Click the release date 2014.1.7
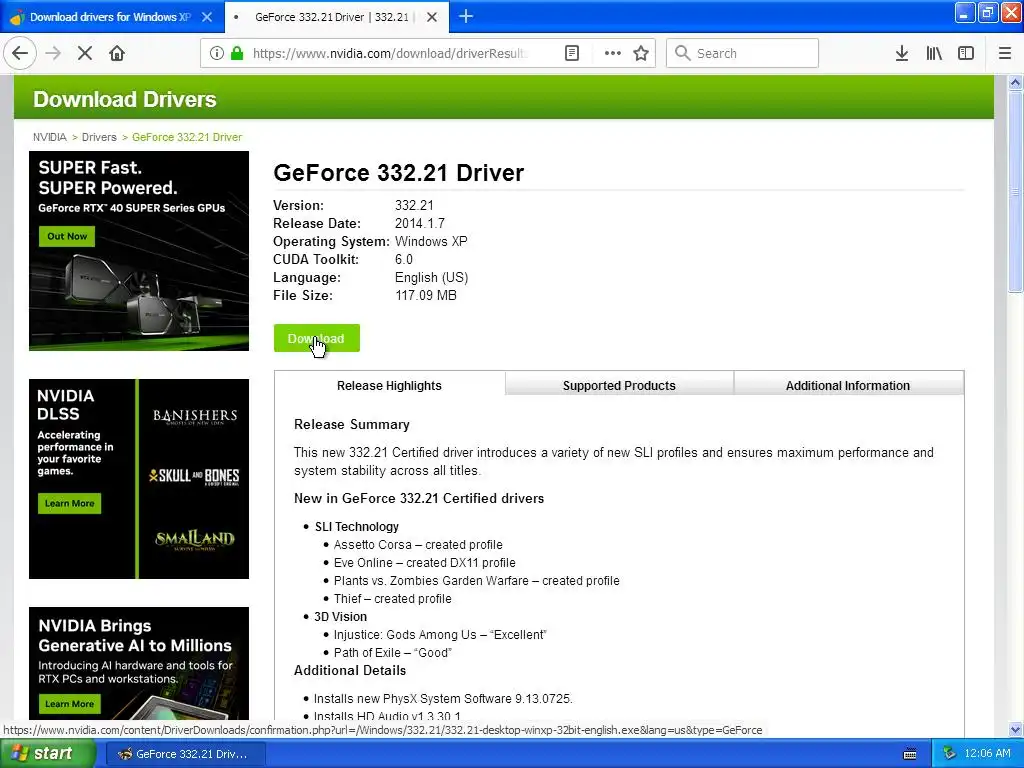Screen dimensions: 1024x768 (x=420, y=223)
